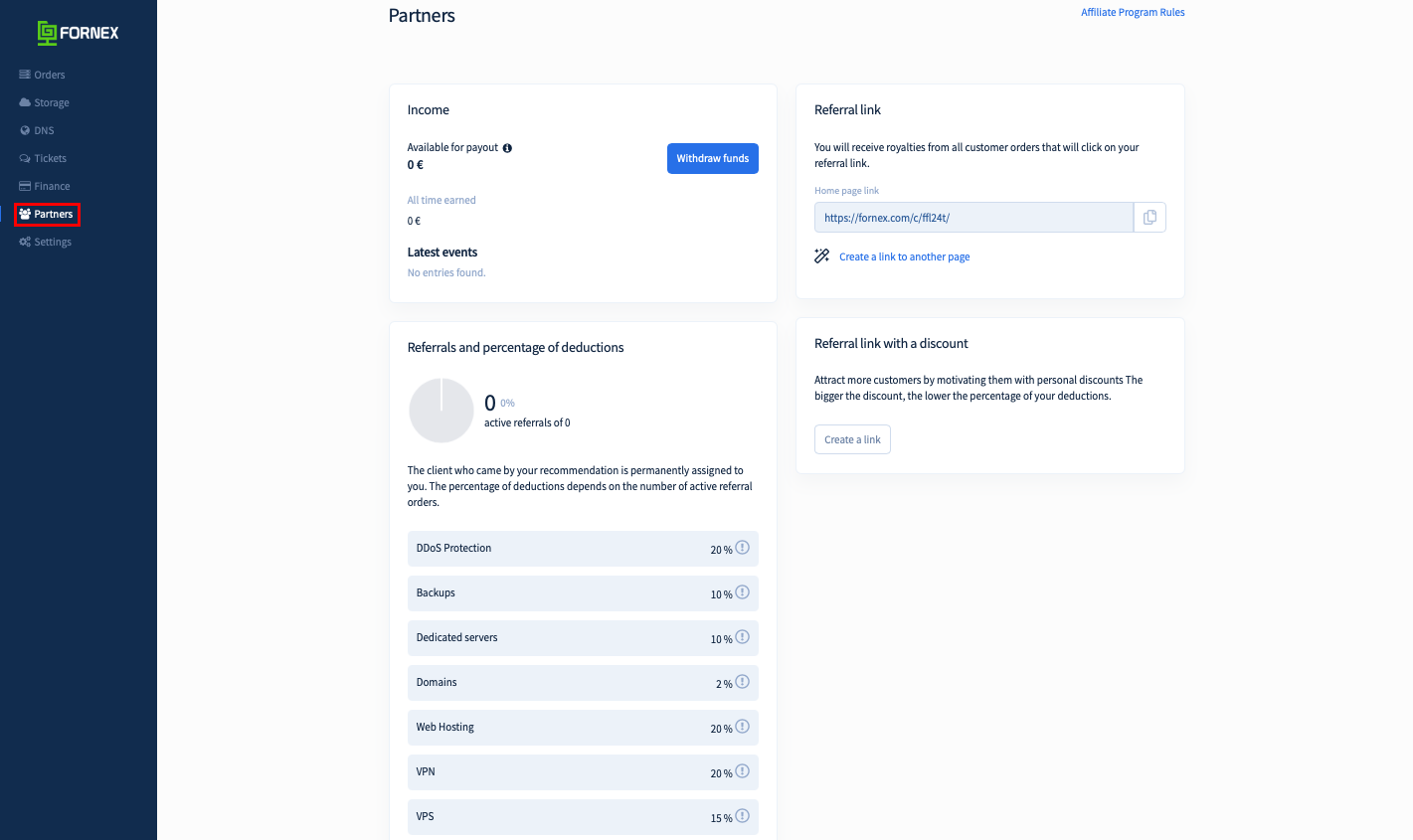Click "active referrals of 0" text
Image resolution: width=1413 pixels, height=840 pixels.
pos(527,422)
